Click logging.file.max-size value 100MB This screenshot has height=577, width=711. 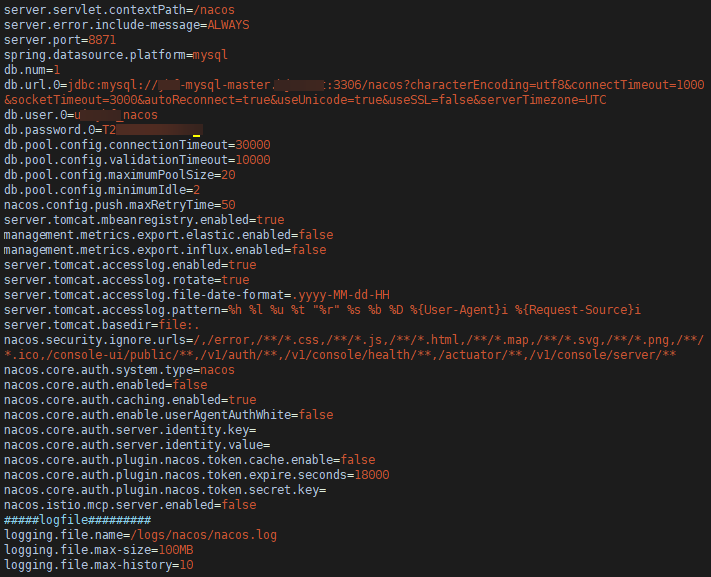click(175, 549)
